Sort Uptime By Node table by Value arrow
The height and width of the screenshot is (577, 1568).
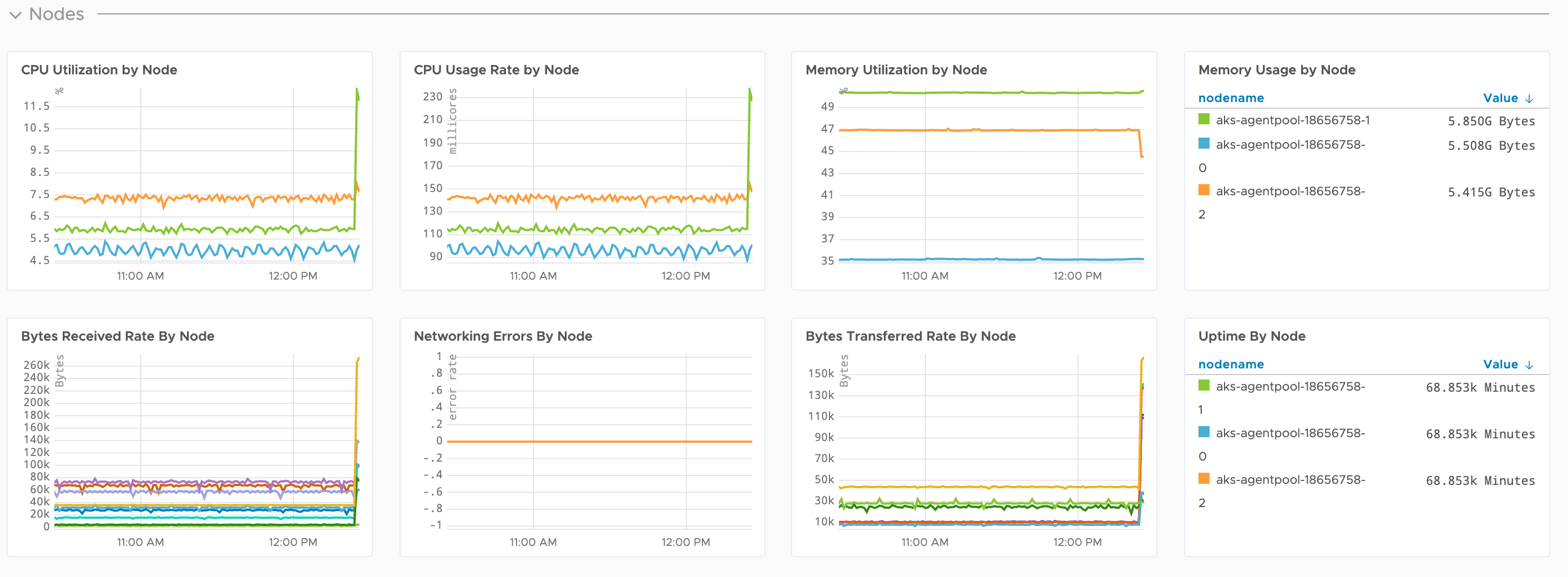tap(1529, 365)
